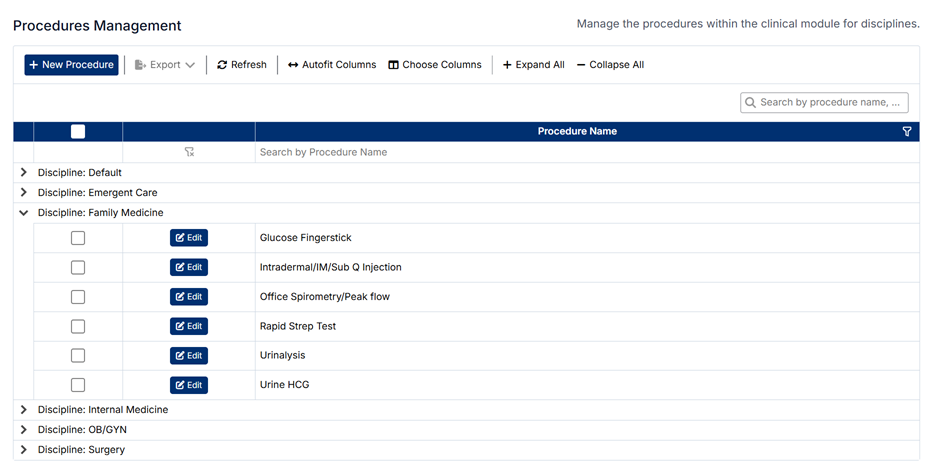Edit the Office Spirometry/Peak flow procedure

189,297
